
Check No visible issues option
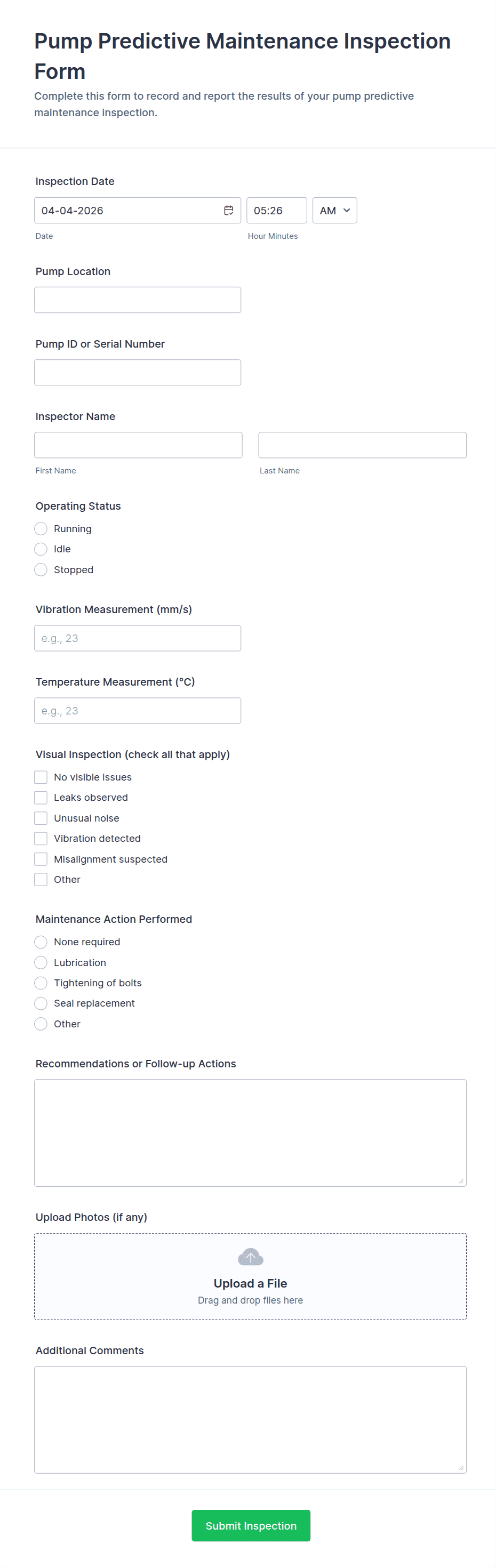41,777
